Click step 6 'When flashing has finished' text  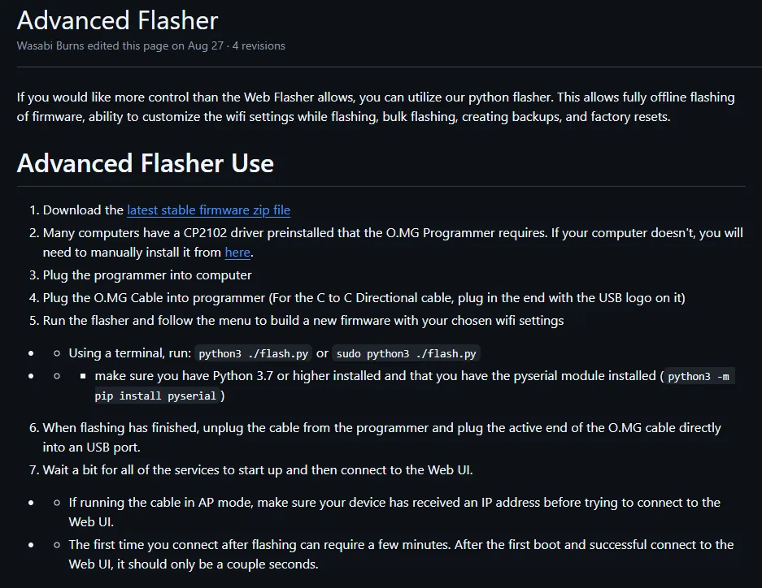pyautogui.click(x=381, y=437)
